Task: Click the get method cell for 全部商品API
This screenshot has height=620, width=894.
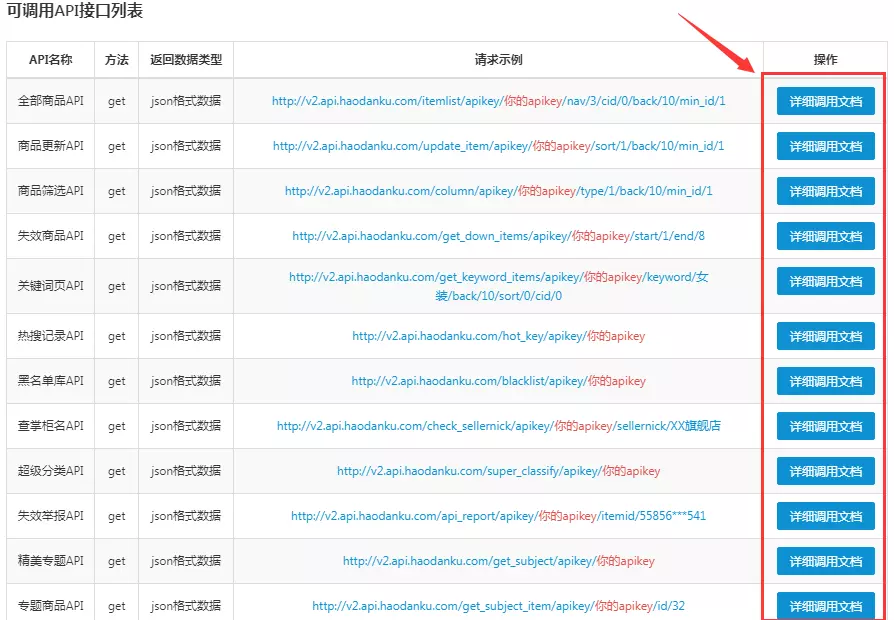Action: (x=116, y=102)
